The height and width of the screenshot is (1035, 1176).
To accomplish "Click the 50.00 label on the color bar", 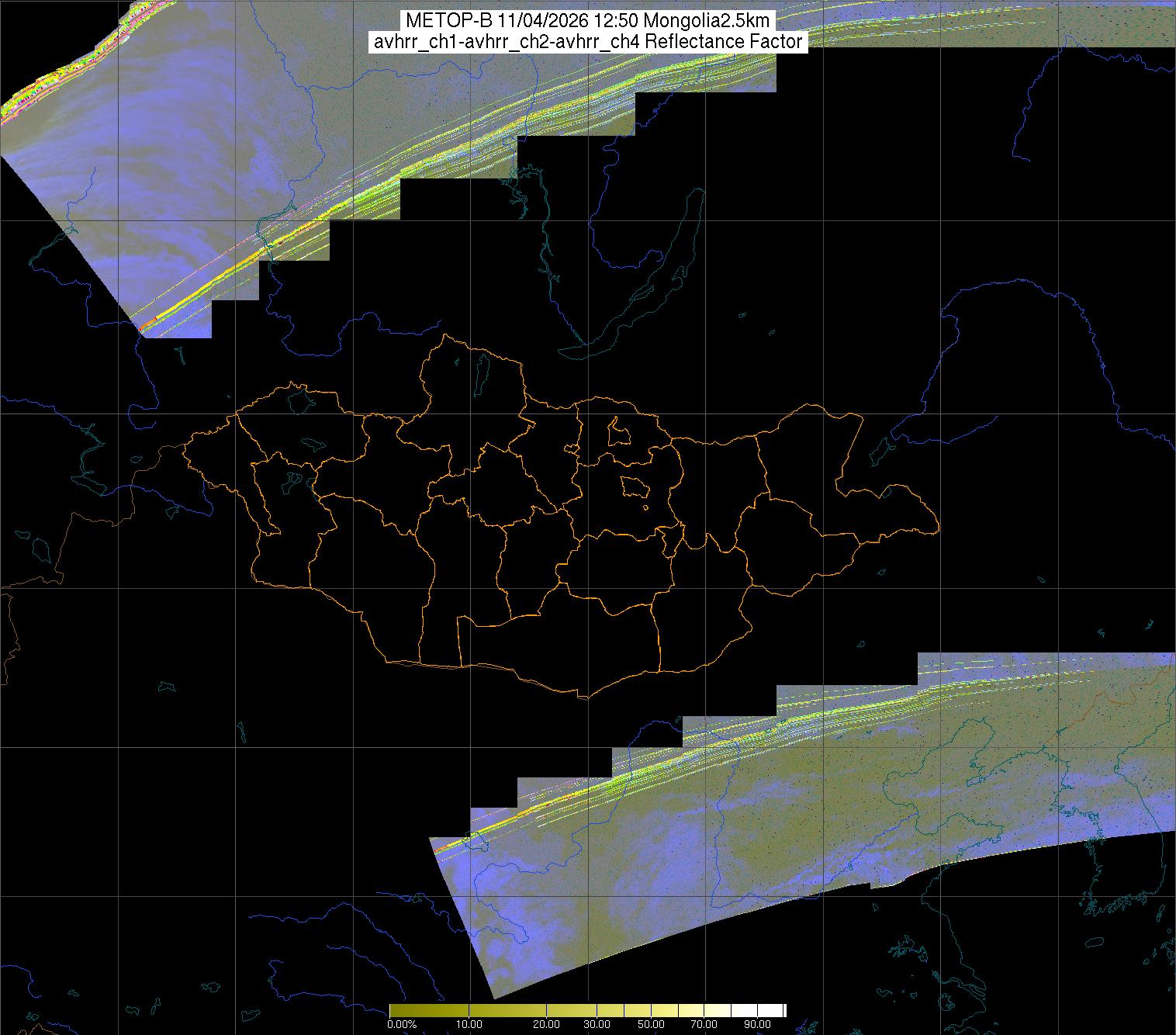I will 652,1024.
